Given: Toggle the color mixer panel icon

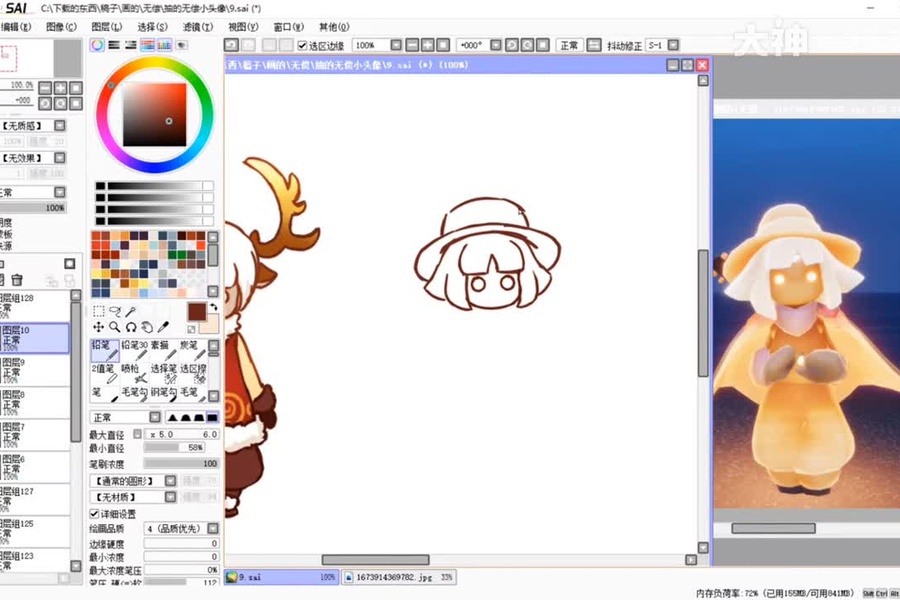Looking at the screenshot, I should coord(148,45).
